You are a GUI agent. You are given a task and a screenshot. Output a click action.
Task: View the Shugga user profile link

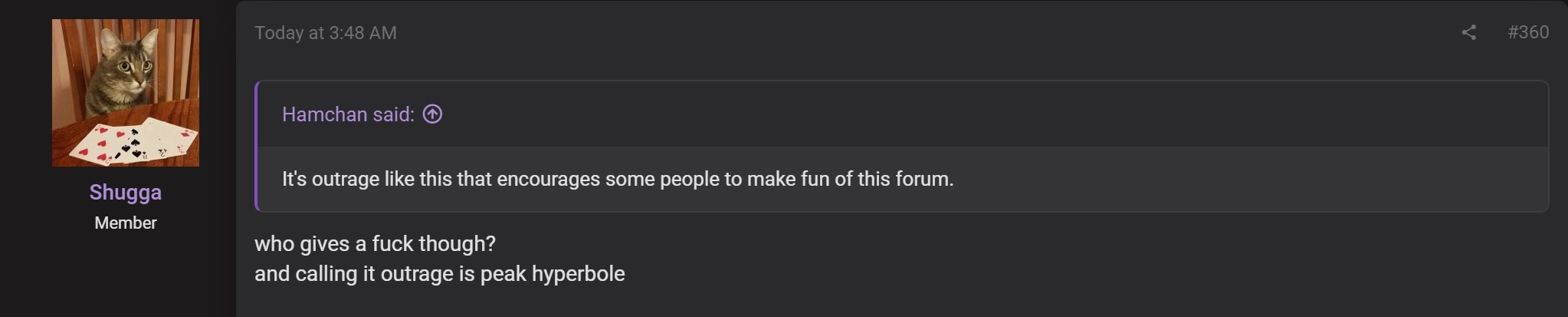(126, 192)
